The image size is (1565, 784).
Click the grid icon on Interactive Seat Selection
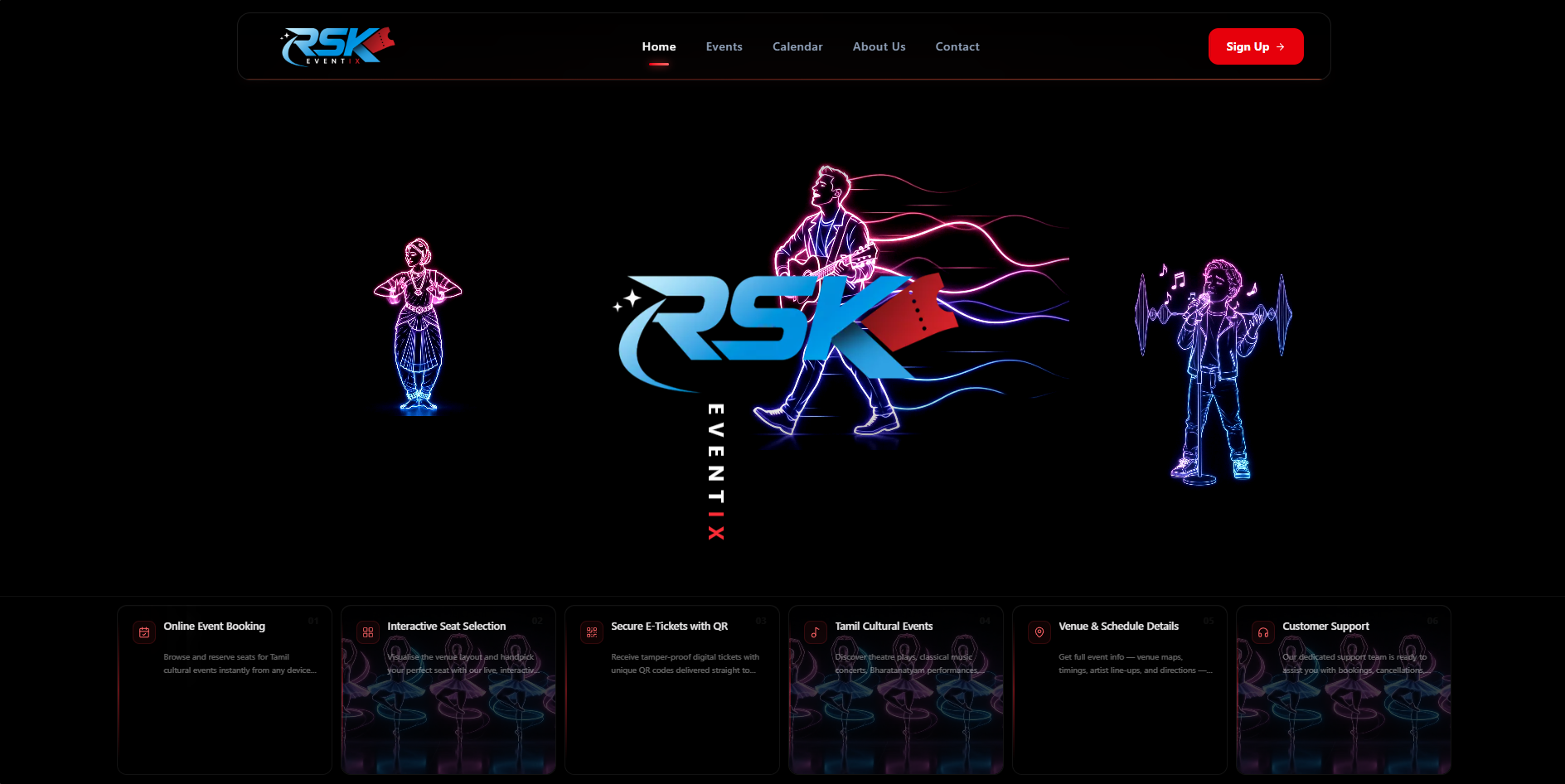pyautogui.click(x=368, y=632)
